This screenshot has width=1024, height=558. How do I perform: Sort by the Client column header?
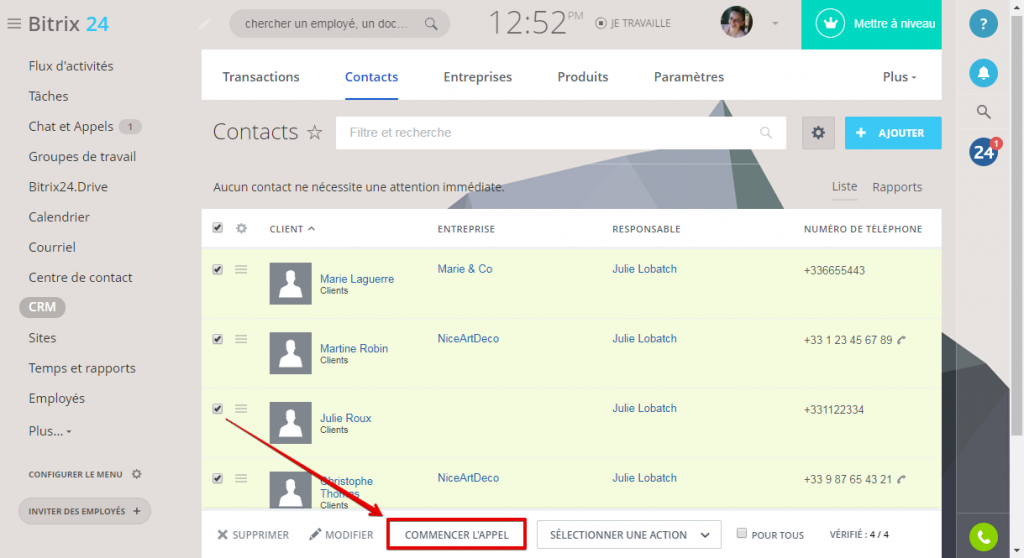(x=292, y=229)
